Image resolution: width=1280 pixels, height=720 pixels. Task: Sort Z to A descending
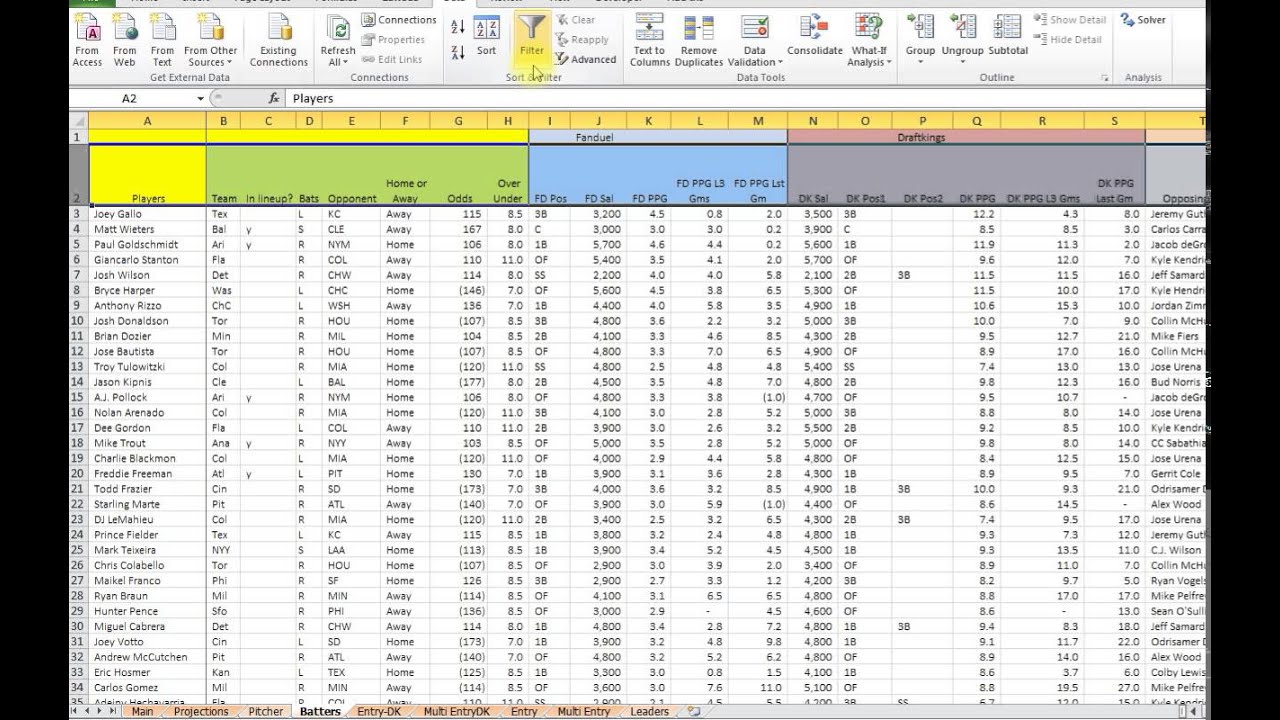458,52
